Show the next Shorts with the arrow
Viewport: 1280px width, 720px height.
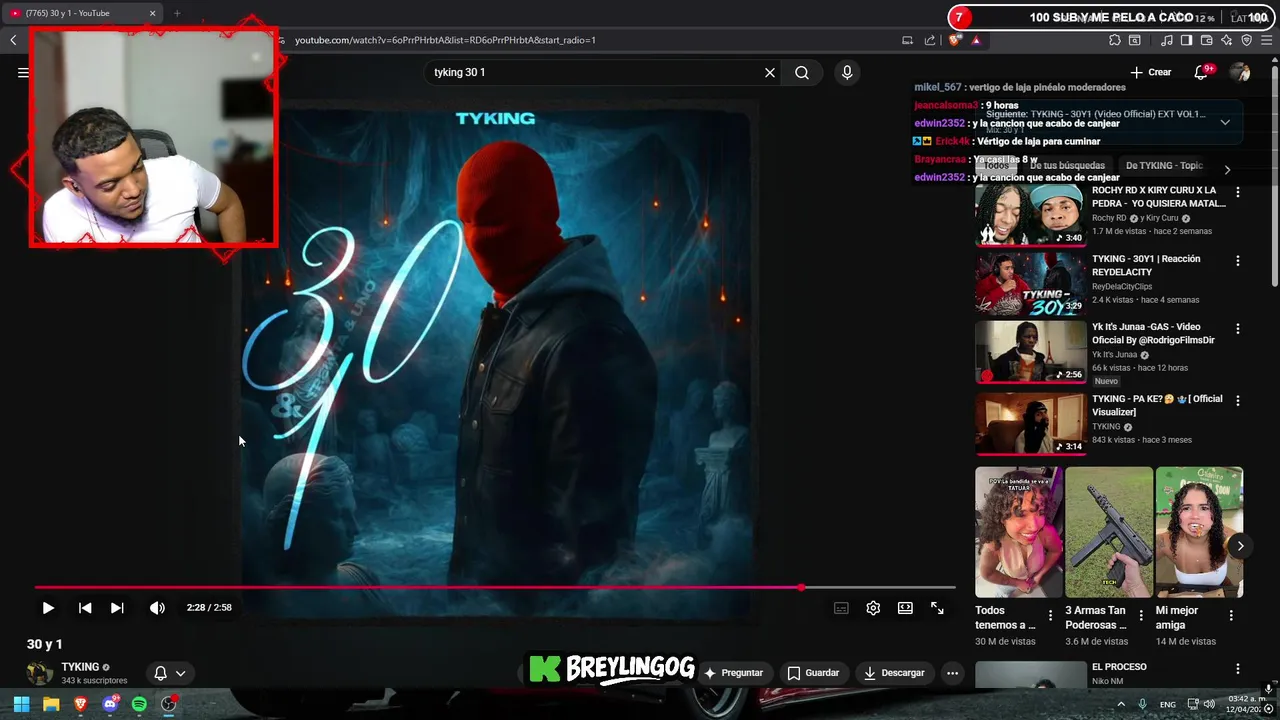point(1240,546)
